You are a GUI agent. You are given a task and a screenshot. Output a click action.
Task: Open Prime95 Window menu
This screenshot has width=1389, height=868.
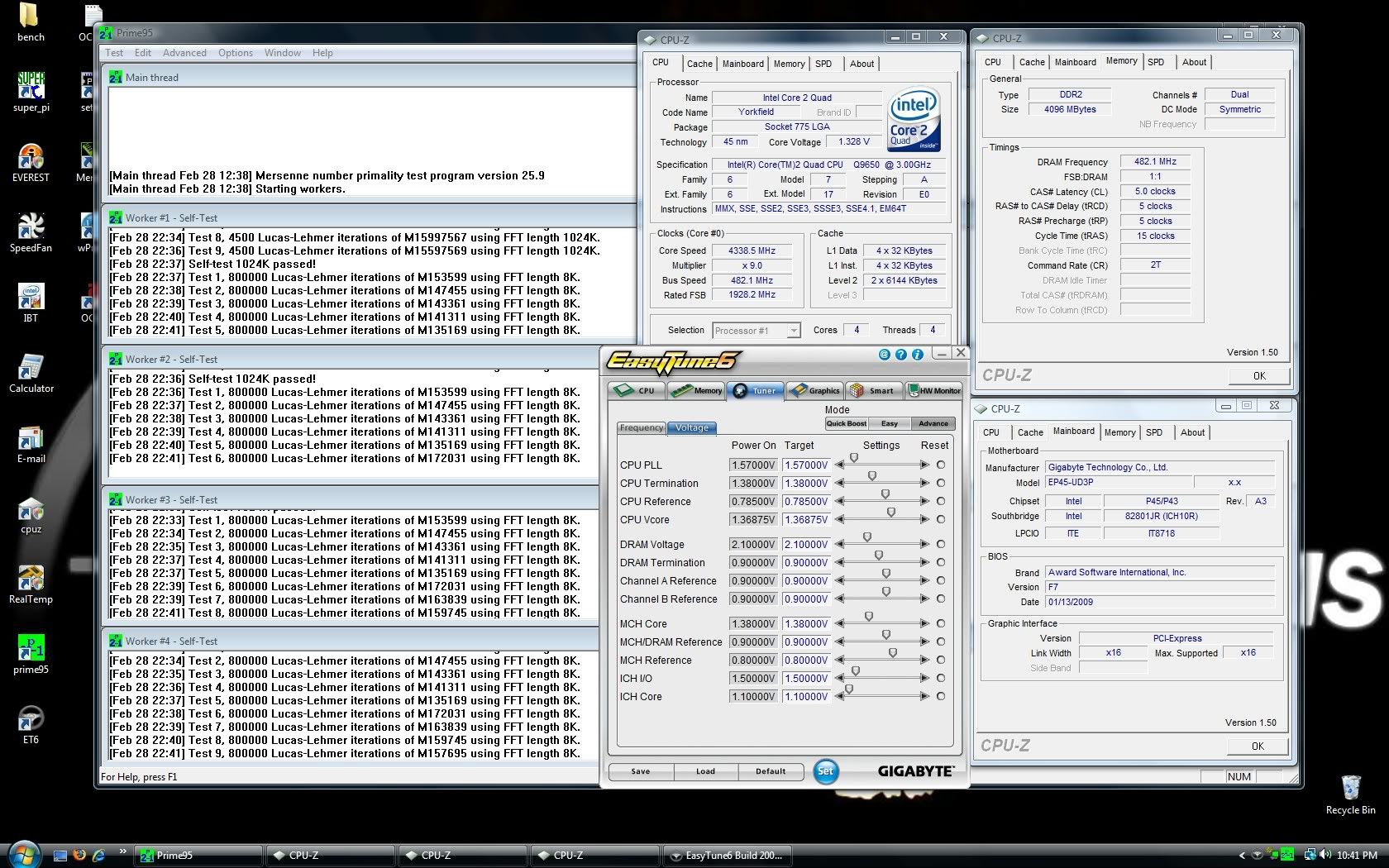(x=283, y=53)
